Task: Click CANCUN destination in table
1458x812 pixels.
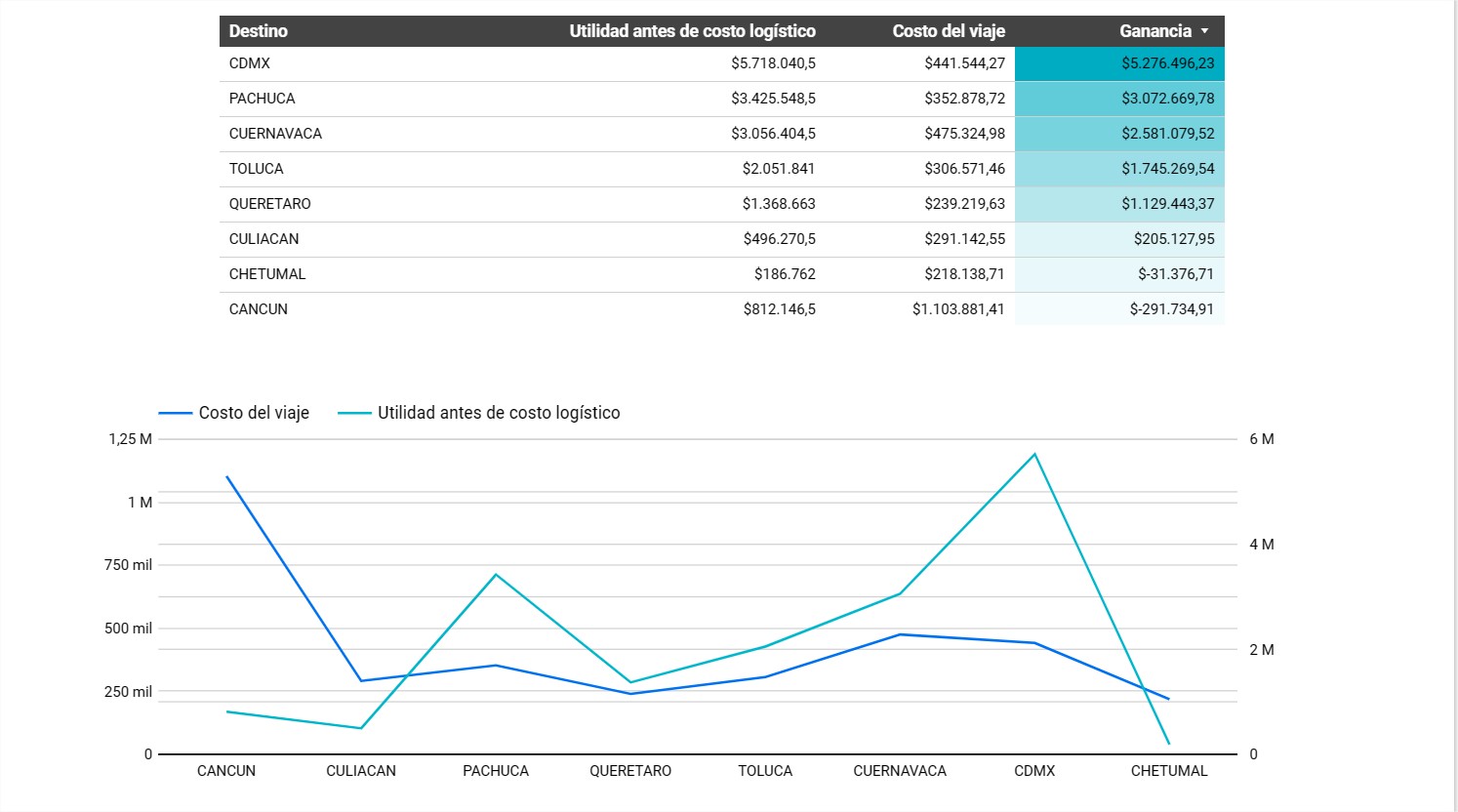Action: click(x=259, y=309)
